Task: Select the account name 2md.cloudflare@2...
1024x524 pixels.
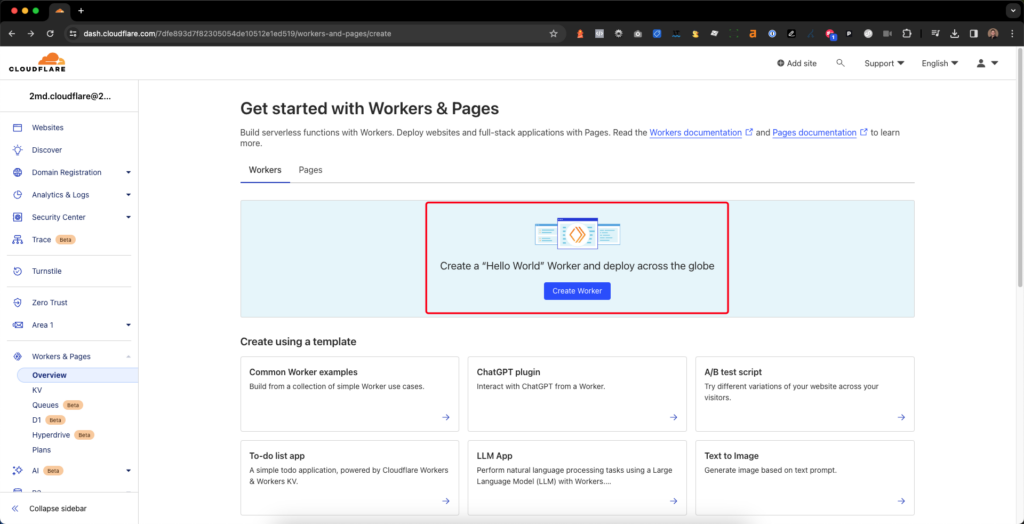Action: tap(70, 95)
